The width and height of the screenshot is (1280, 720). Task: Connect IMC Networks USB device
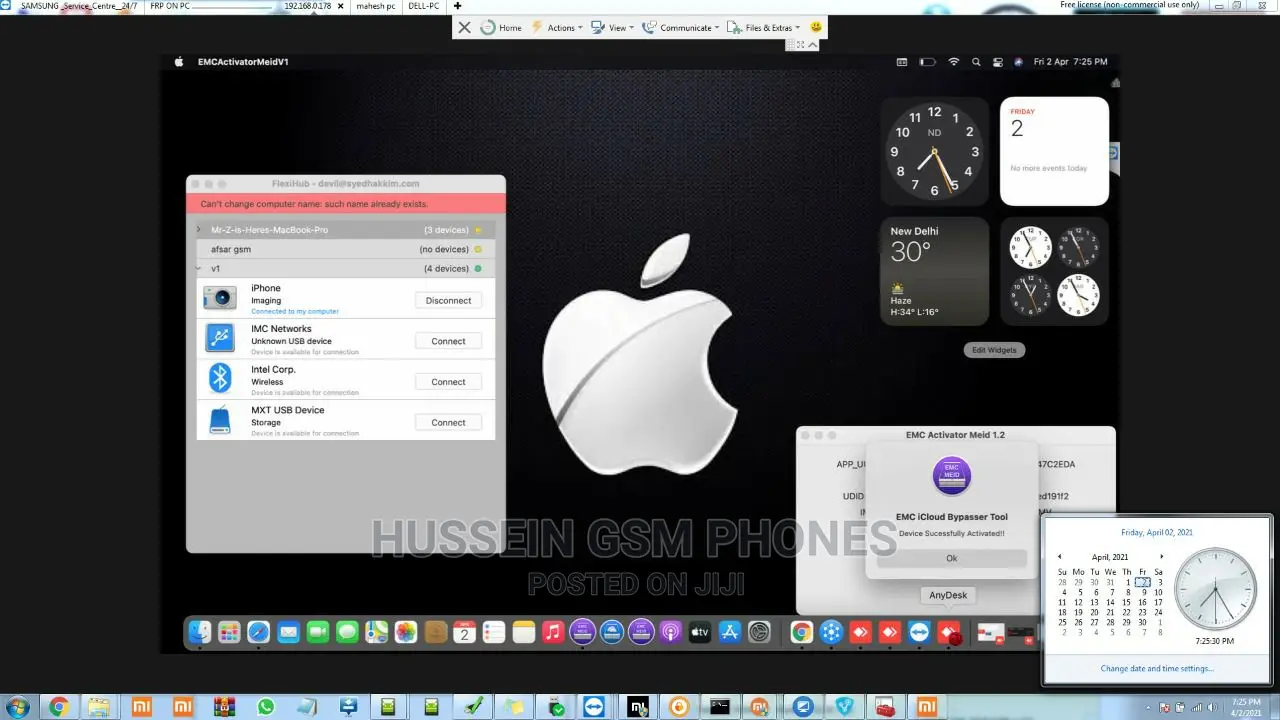pyautogui.click(x=448, y=341)
